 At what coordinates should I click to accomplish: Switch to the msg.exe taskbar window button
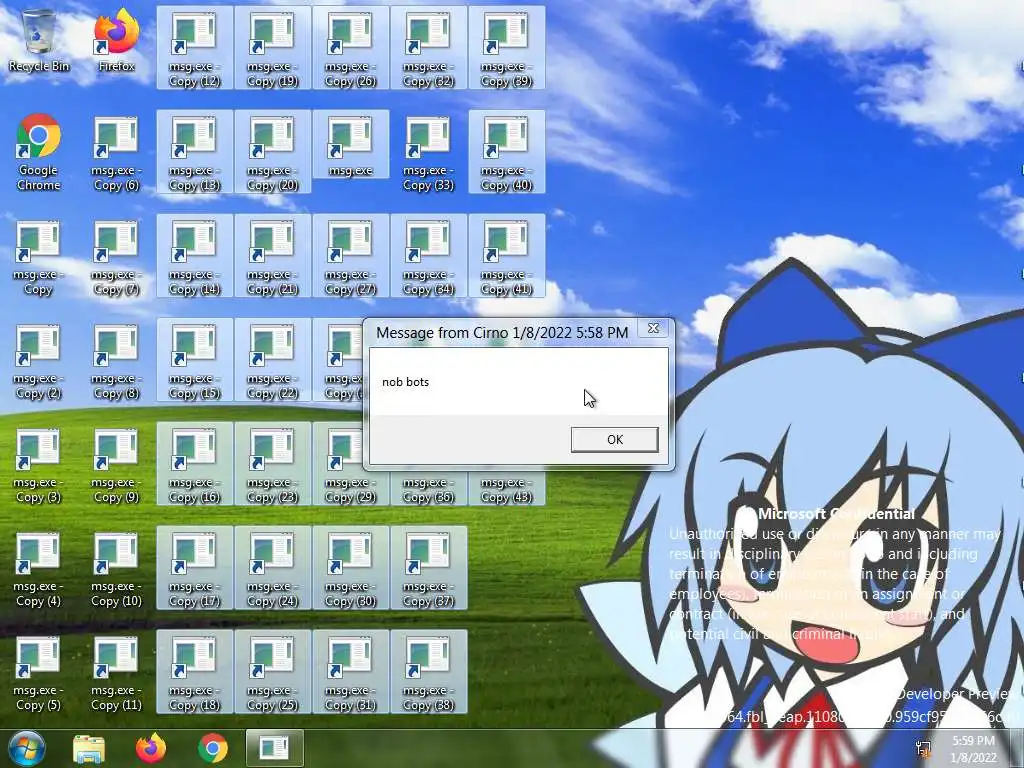[x=275, y=748]
